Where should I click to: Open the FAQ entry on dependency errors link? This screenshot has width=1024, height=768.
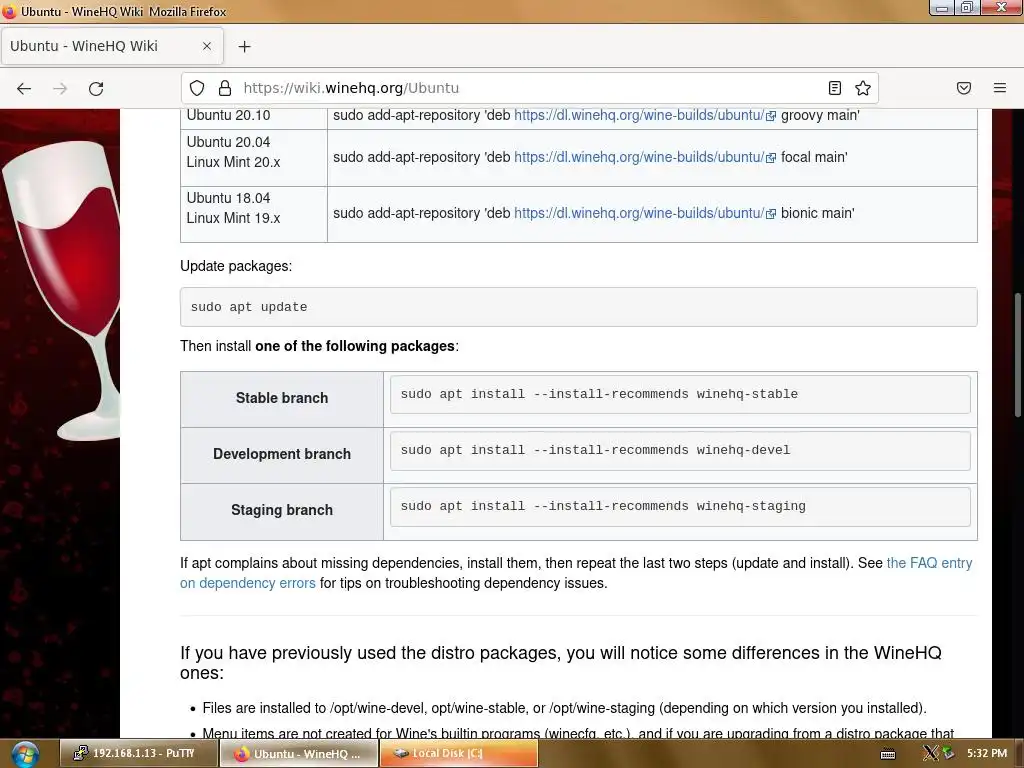(x=576, y=573)
